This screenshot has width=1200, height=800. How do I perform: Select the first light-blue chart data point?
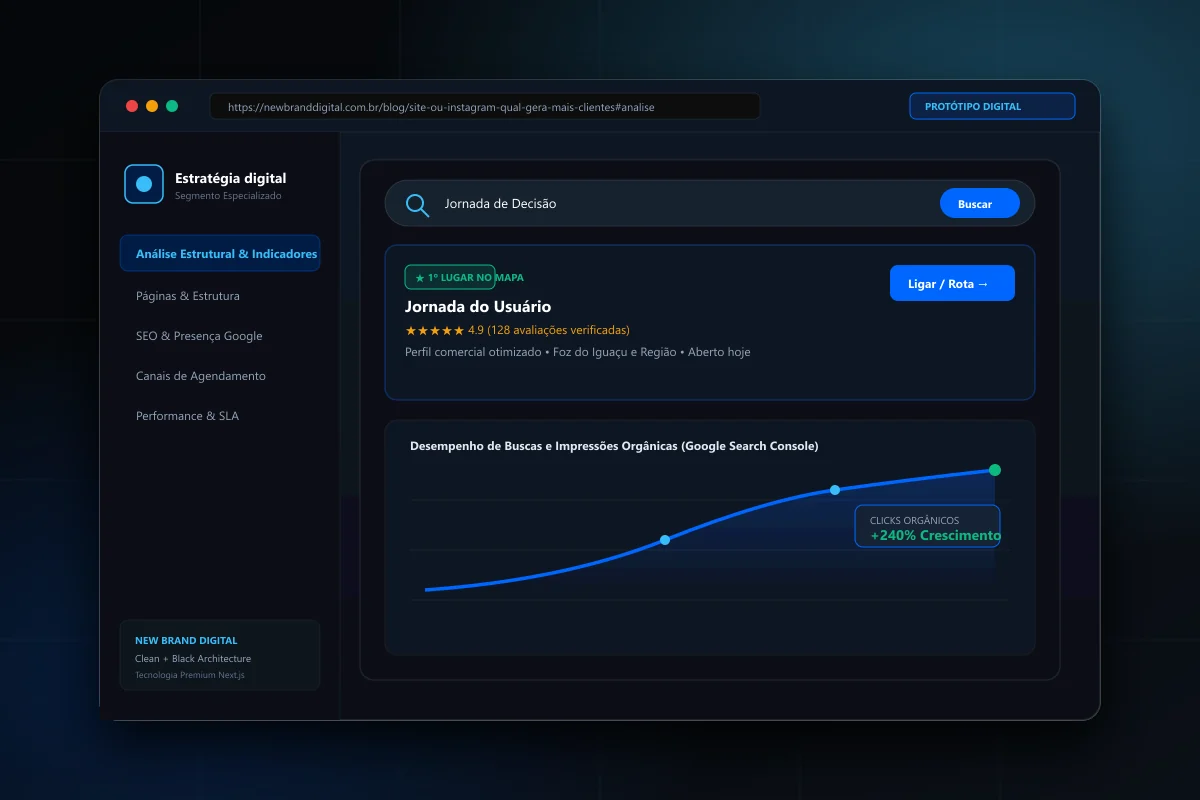[665, 540]
